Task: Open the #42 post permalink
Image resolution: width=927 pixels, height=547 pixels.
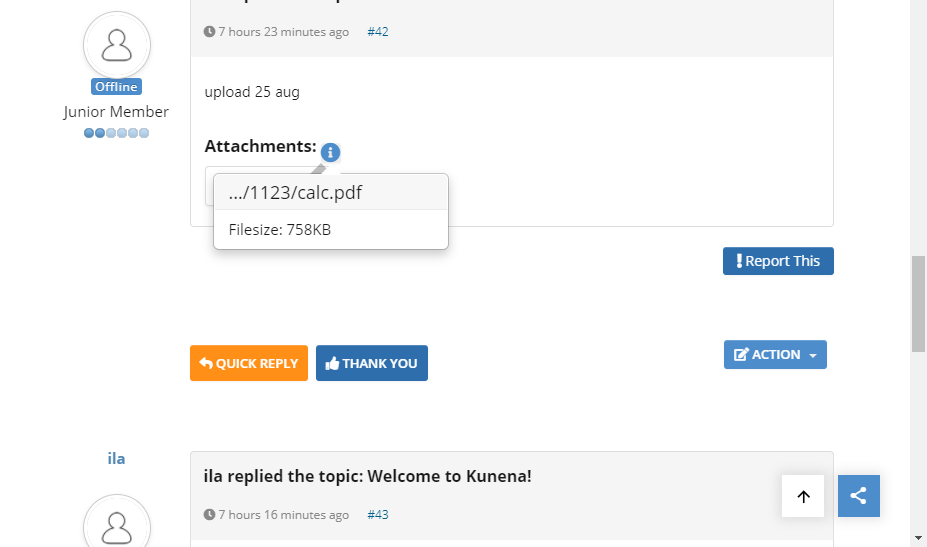Action: tap(378, 32)
